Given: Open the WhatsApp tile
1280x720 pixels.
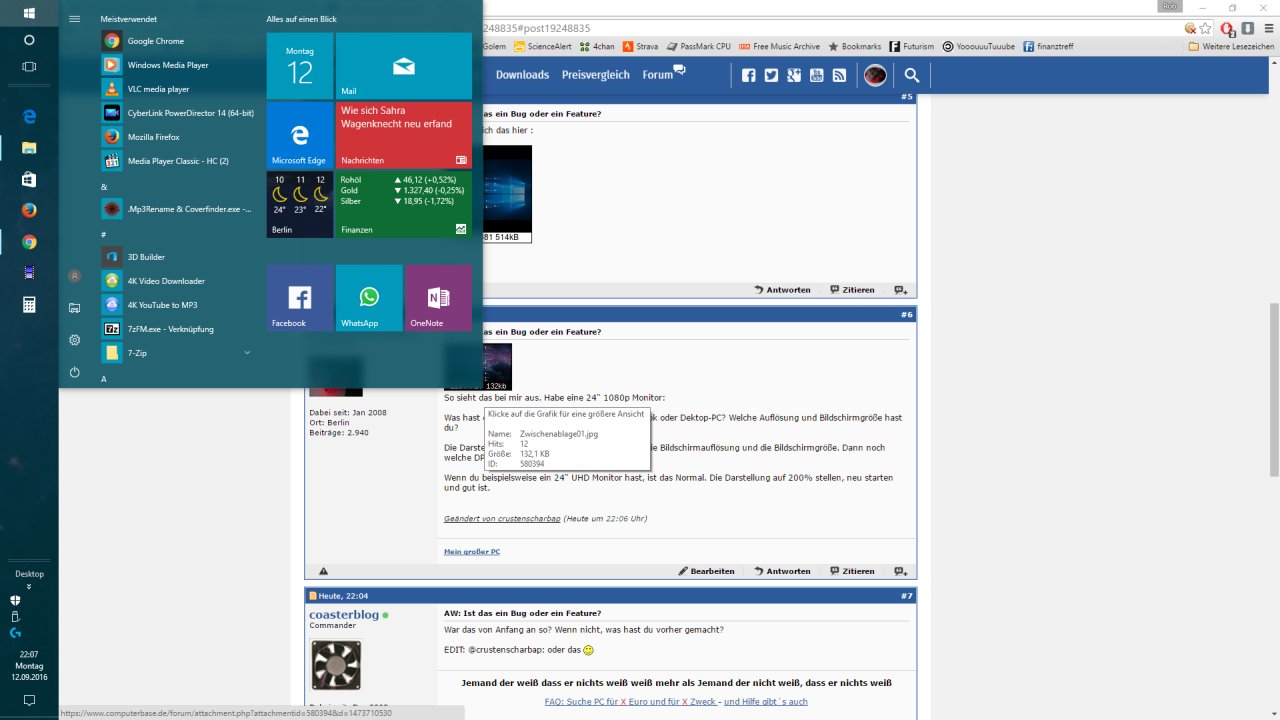Looking at the screenshot, I should coord(369,298).
